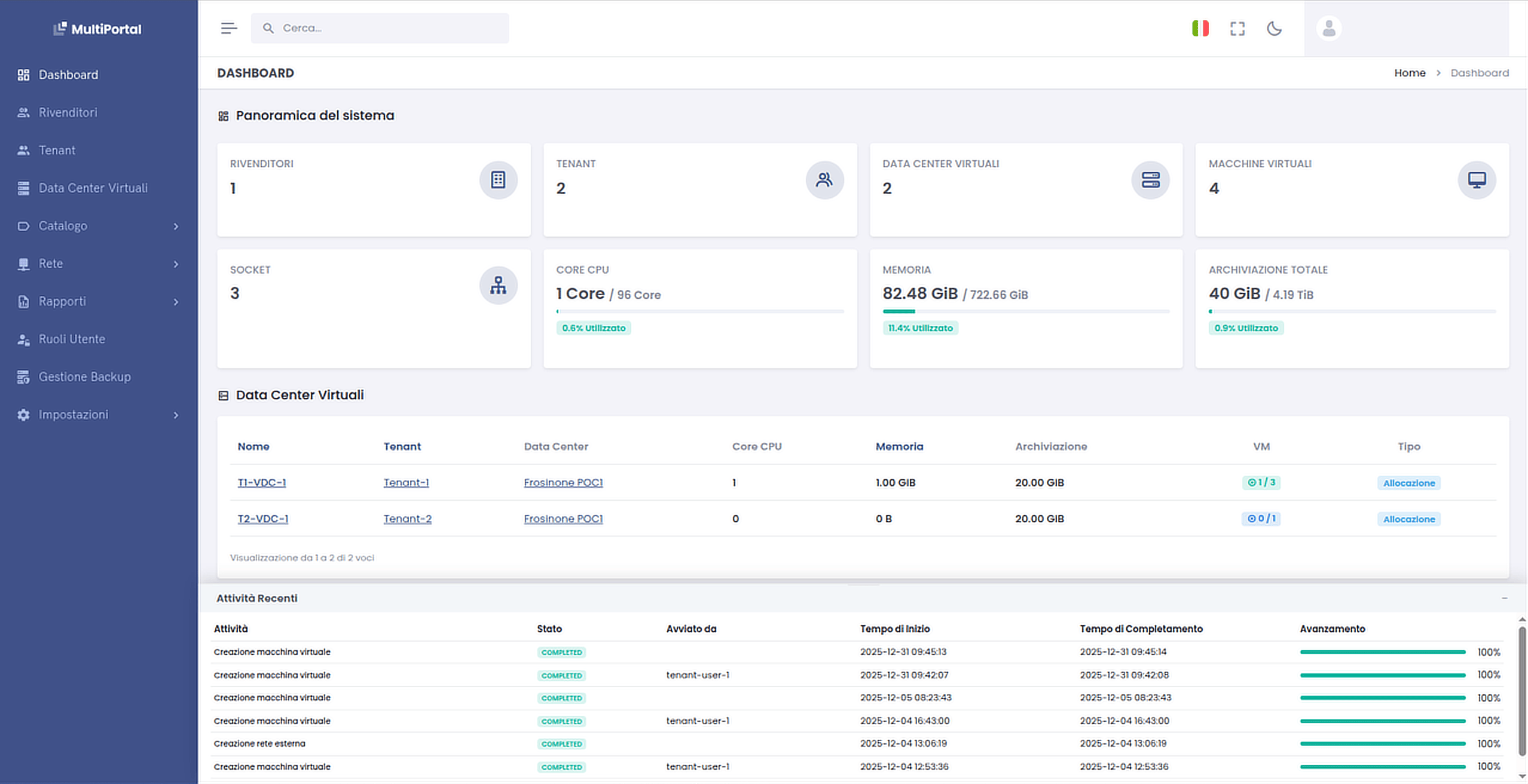Open the hamburger sidebar toggle
1528x784 pixels.
coord(228,27)
